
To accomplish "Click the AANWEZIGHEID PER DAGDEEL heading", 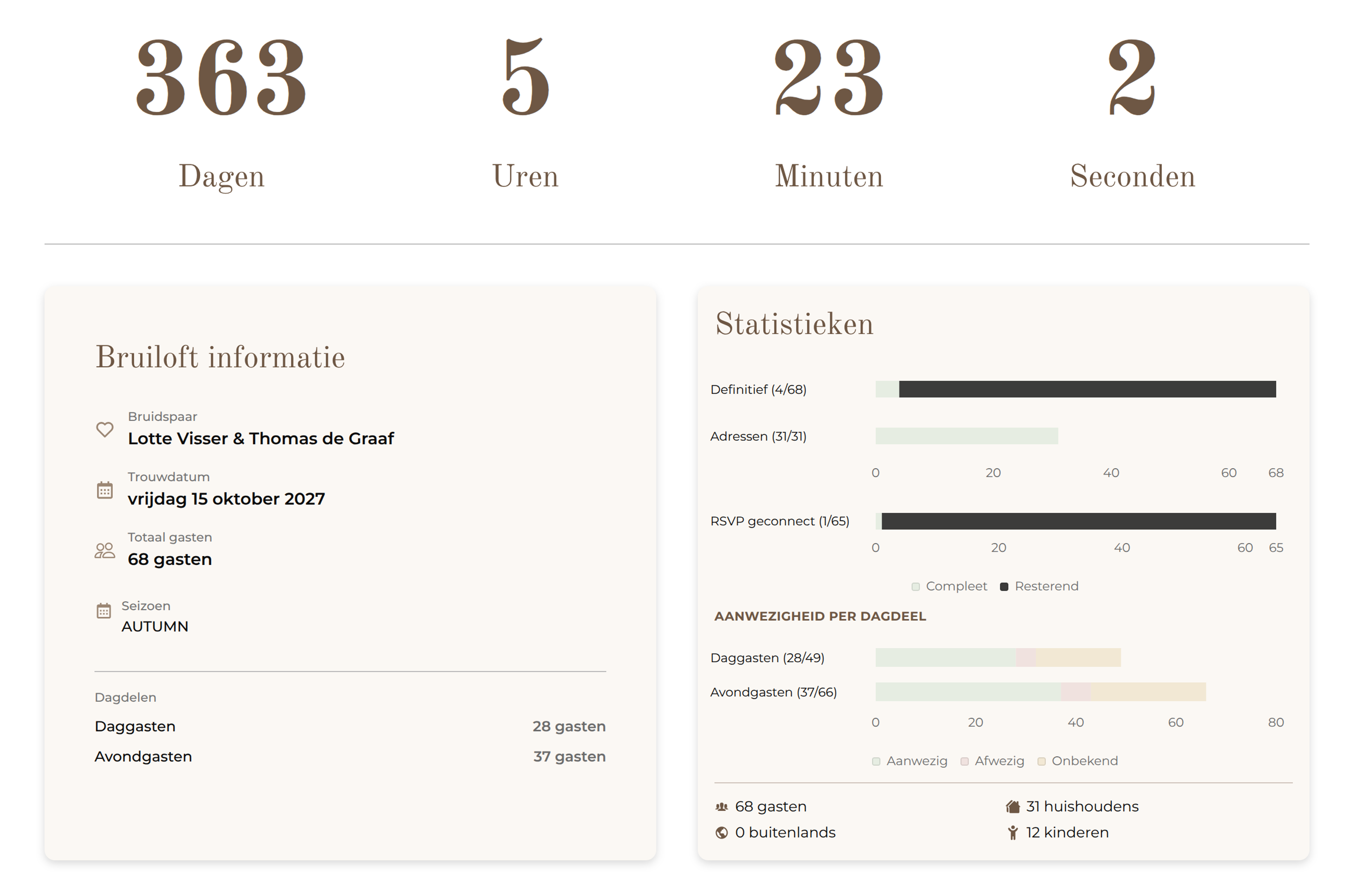I will [x=820, y=616].
